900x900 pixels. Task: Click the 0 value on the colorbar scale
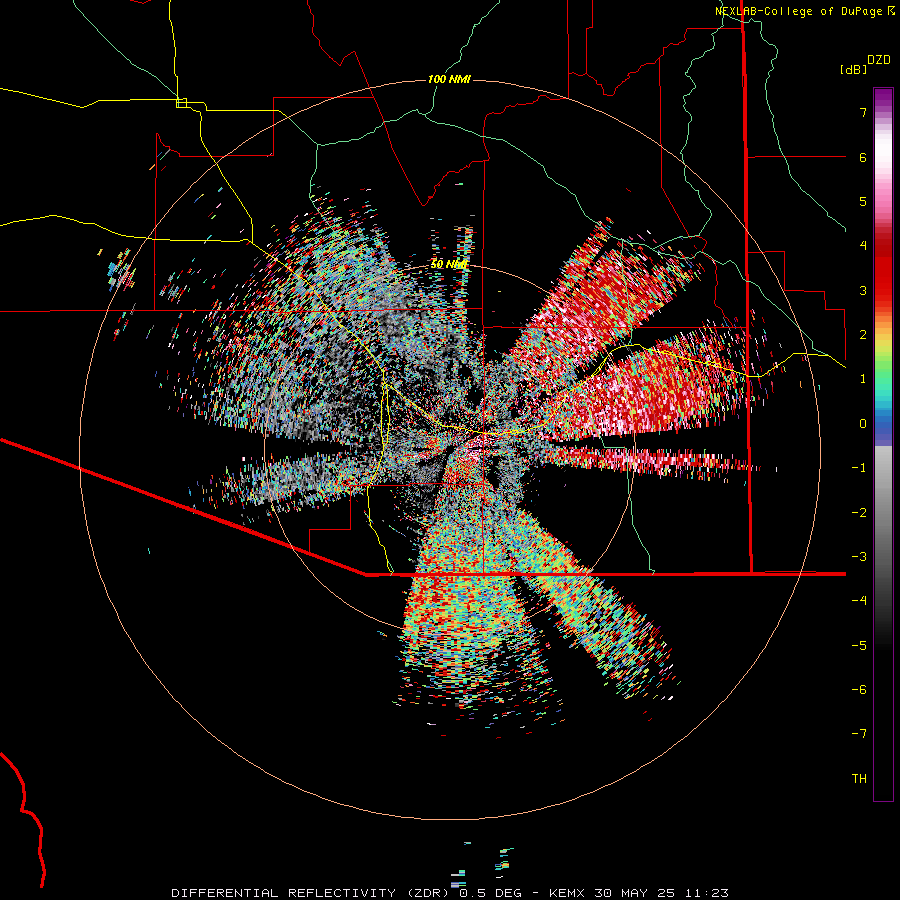point(863,424)
